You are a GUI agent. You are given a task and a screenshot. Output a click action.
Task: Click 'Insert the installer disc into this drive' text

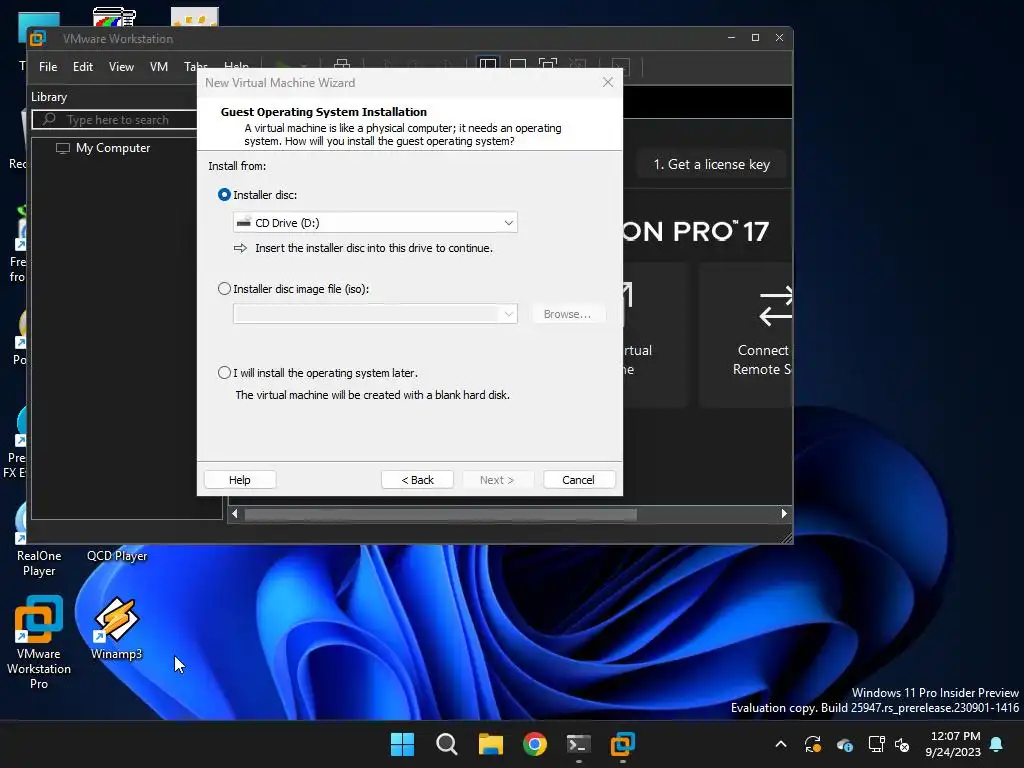(374, 248)
